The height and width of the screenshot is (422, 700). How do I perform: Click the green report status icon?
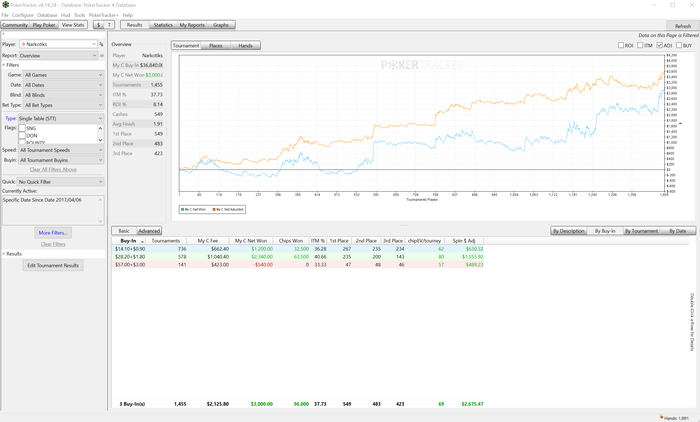pyautogui.click(x=102, y=56)
